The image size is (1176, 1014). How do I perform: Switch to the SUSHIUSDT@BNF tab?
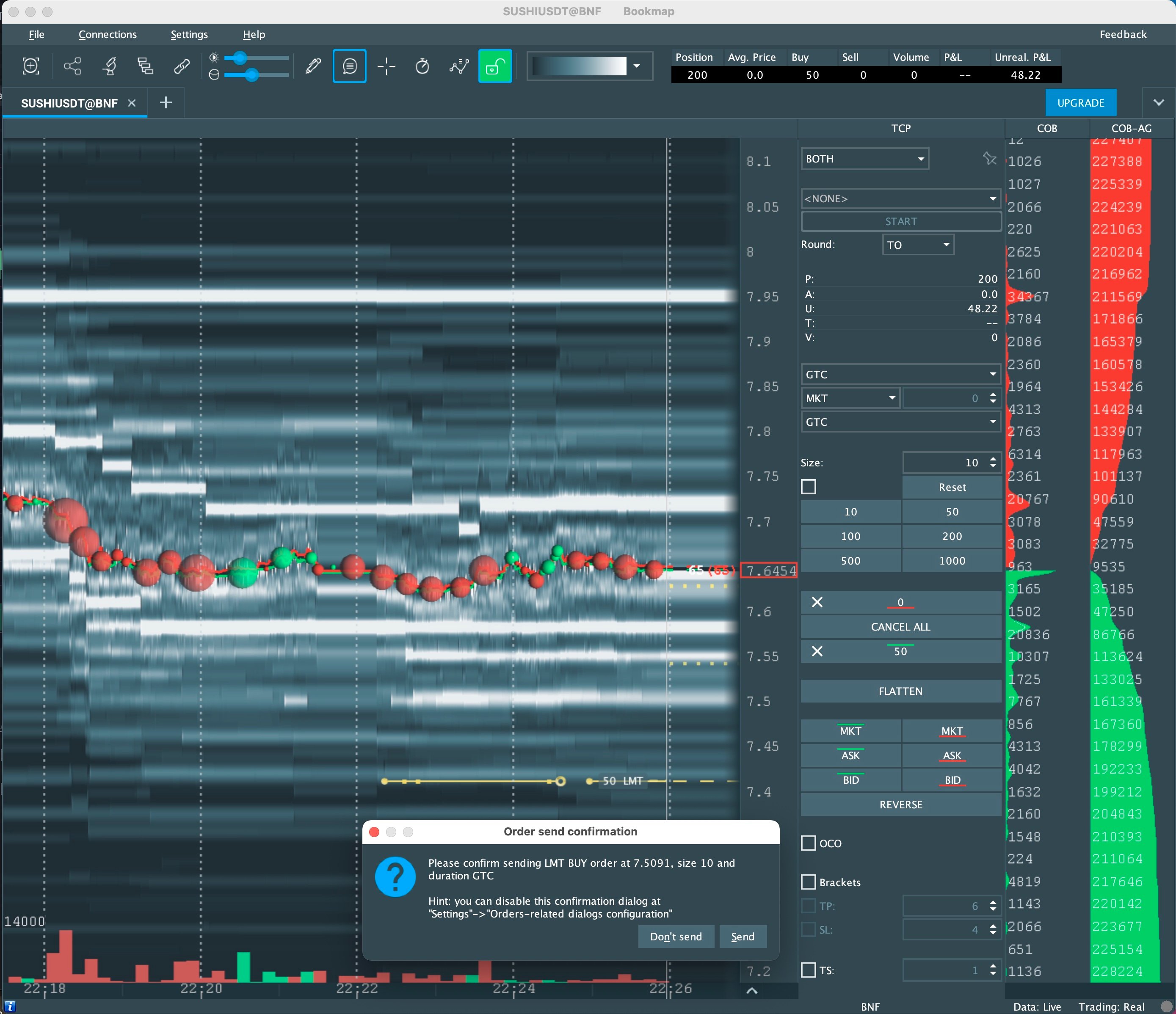coord(69,103)
